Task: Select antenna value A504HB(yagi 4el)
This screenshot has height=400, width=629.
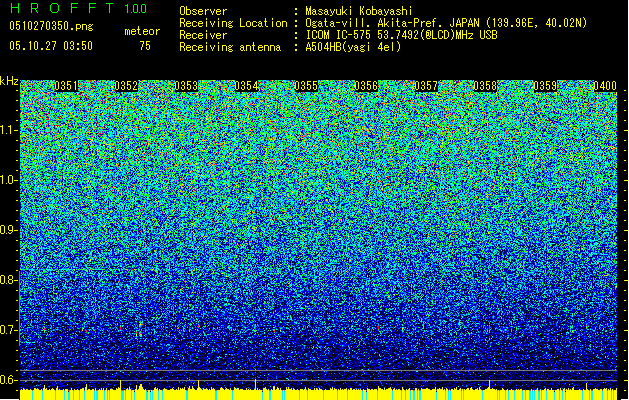Action: [353, 47]
